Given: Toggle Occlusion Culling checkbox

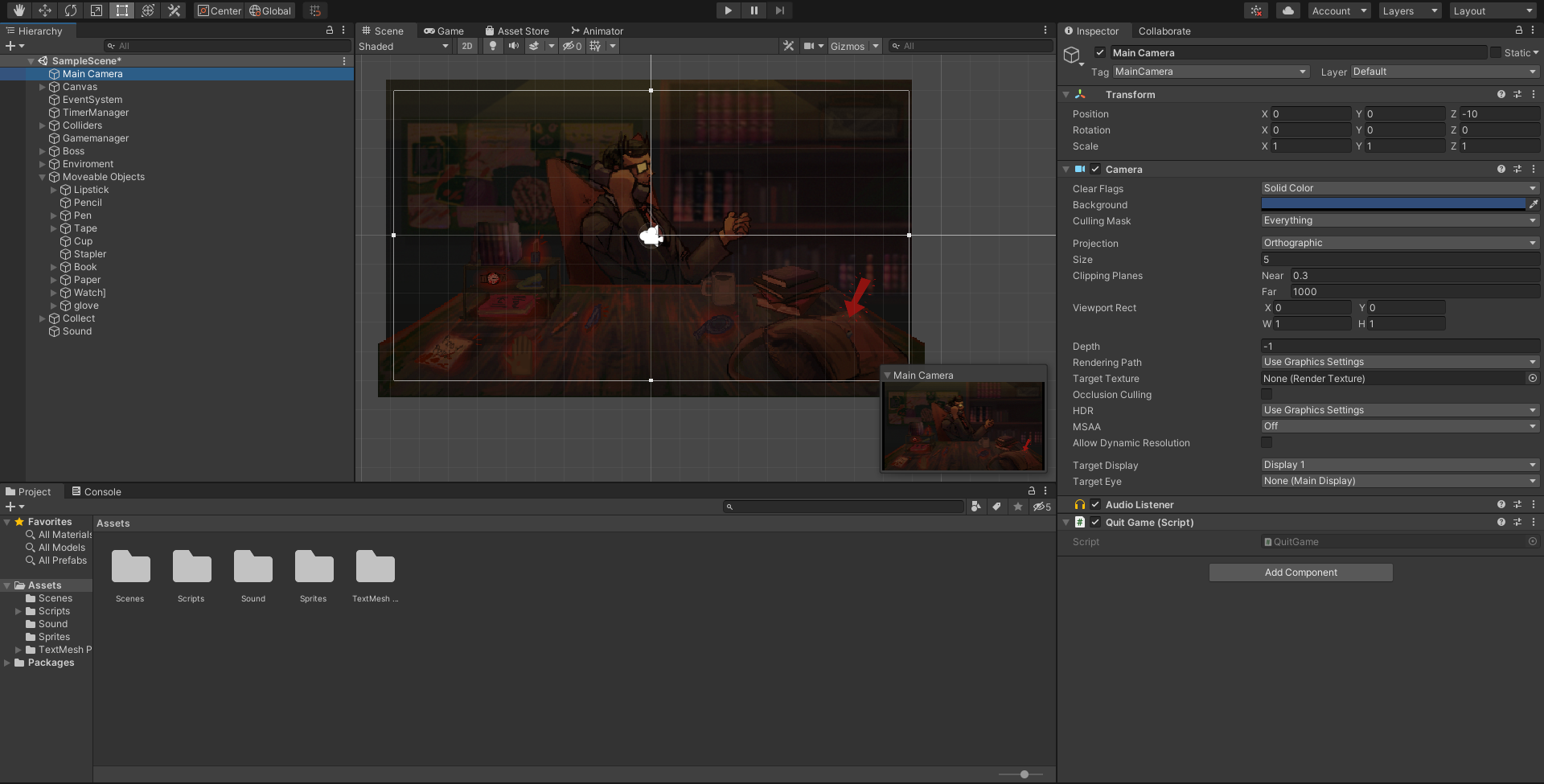Looking at the screenshot, I should pyautogui.click(x=1267, y=394).
